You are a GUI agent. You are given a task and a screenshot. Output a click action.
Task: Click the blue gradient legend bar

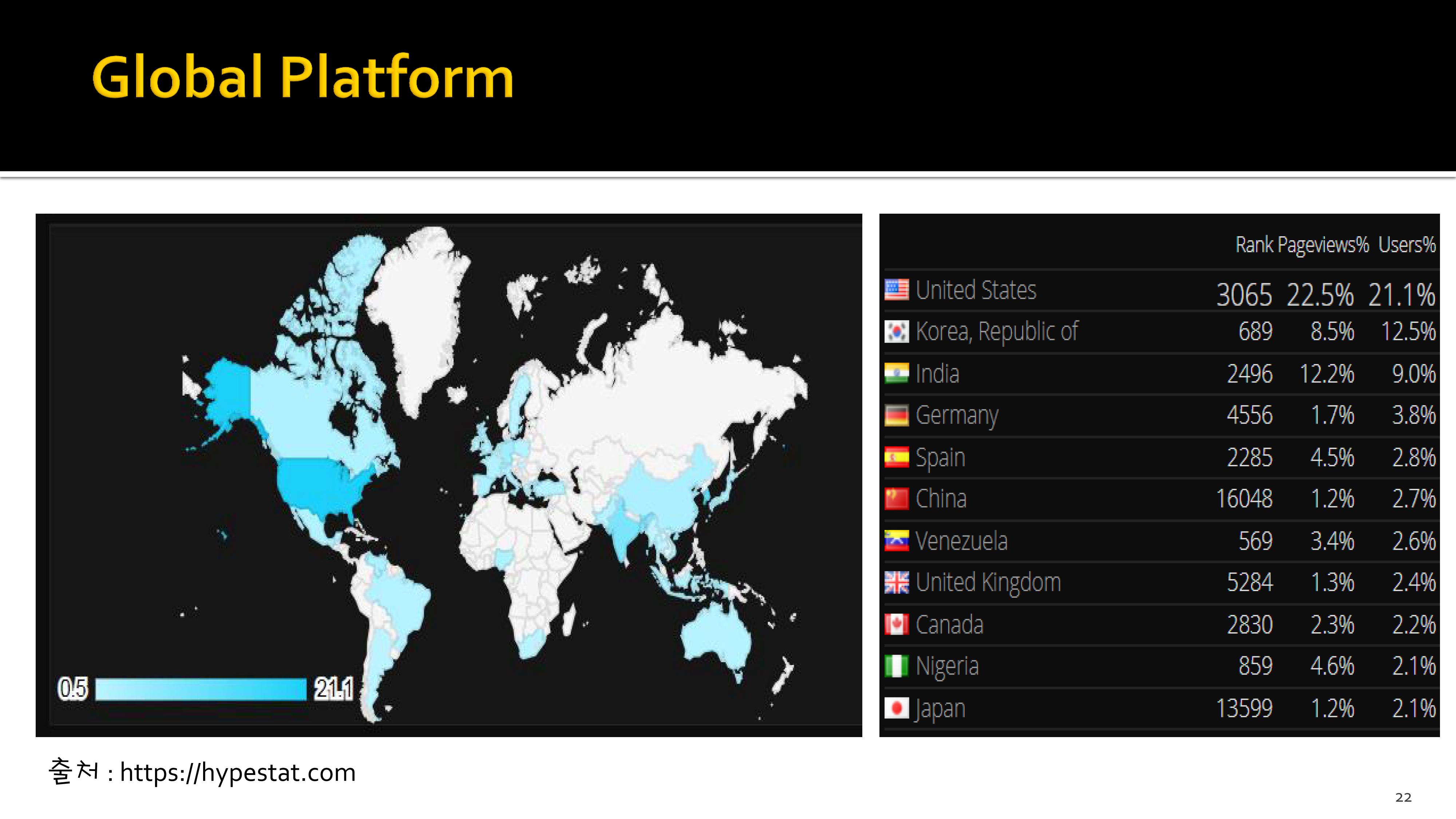click(x=201, y=689)
